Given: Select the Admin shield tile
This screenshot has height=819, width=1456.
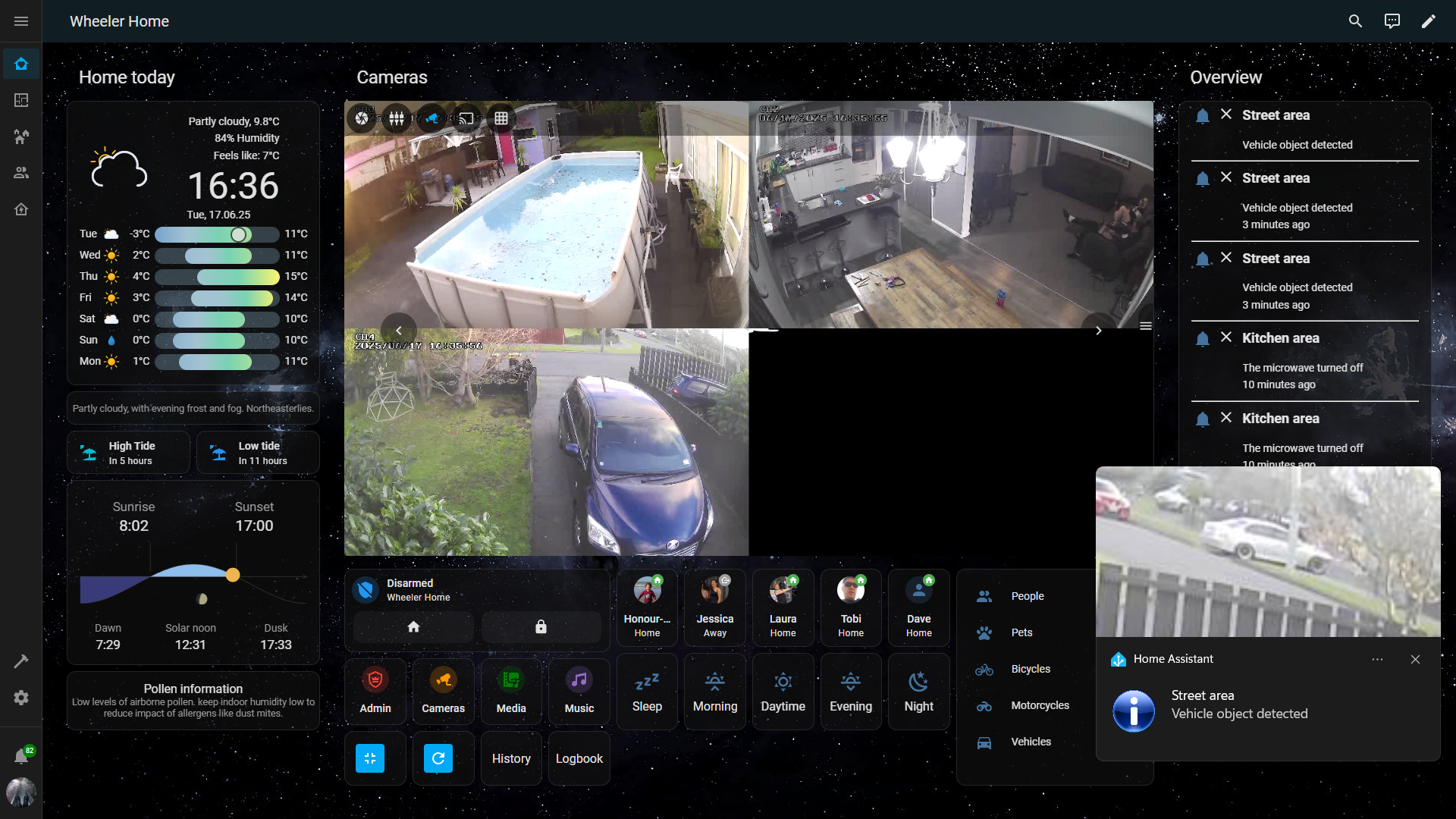Looking at the screenshot, I should pos(375,690).
